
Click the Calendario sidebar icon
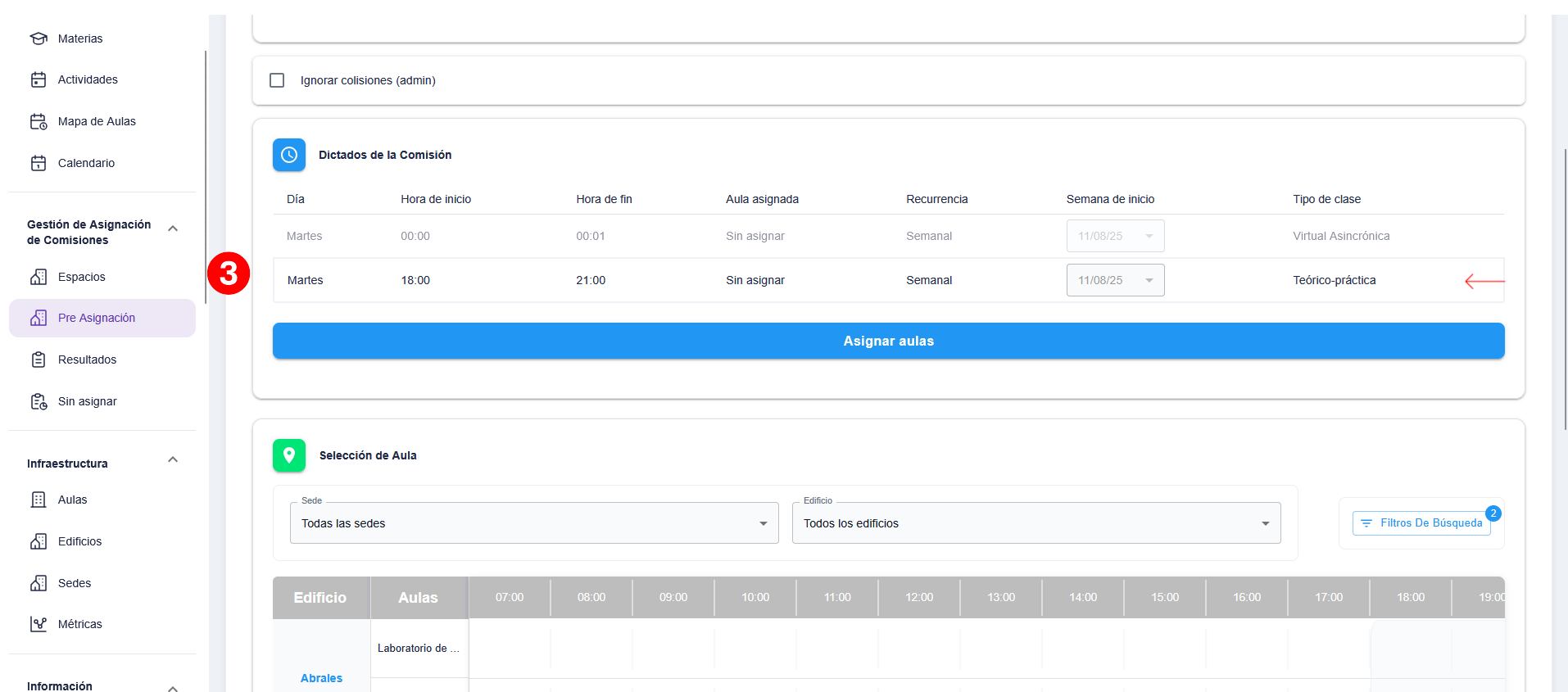[x=39, y=163]
